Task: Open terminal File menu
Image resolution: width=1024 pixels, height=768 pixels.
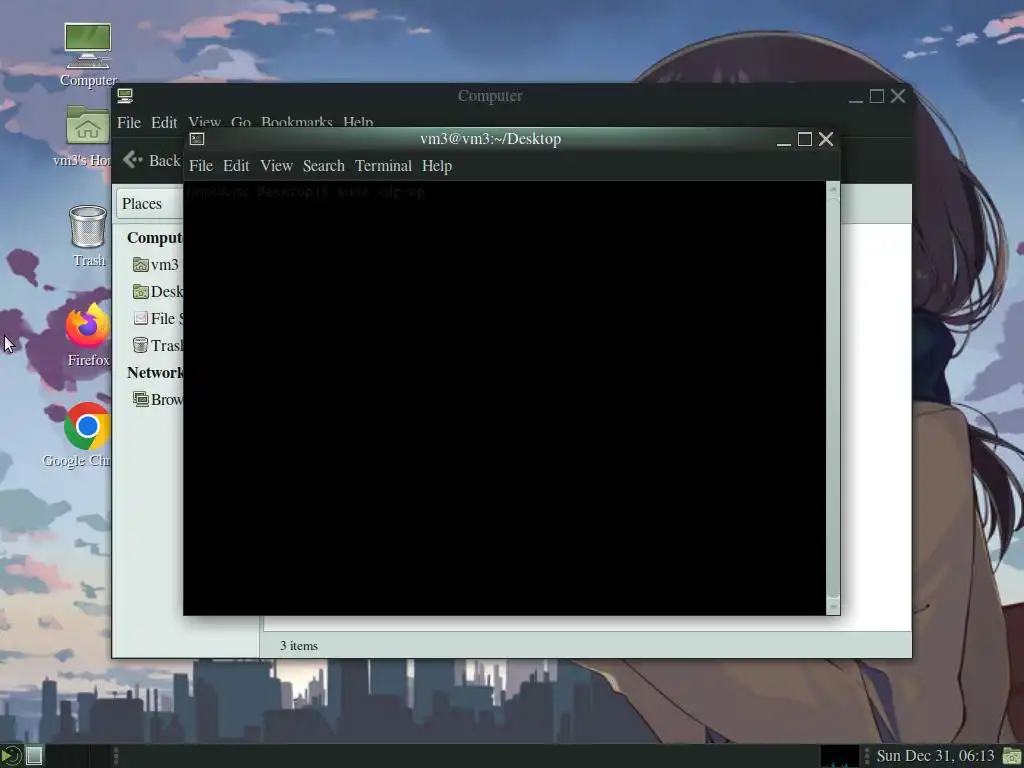Action: point(201,166)
